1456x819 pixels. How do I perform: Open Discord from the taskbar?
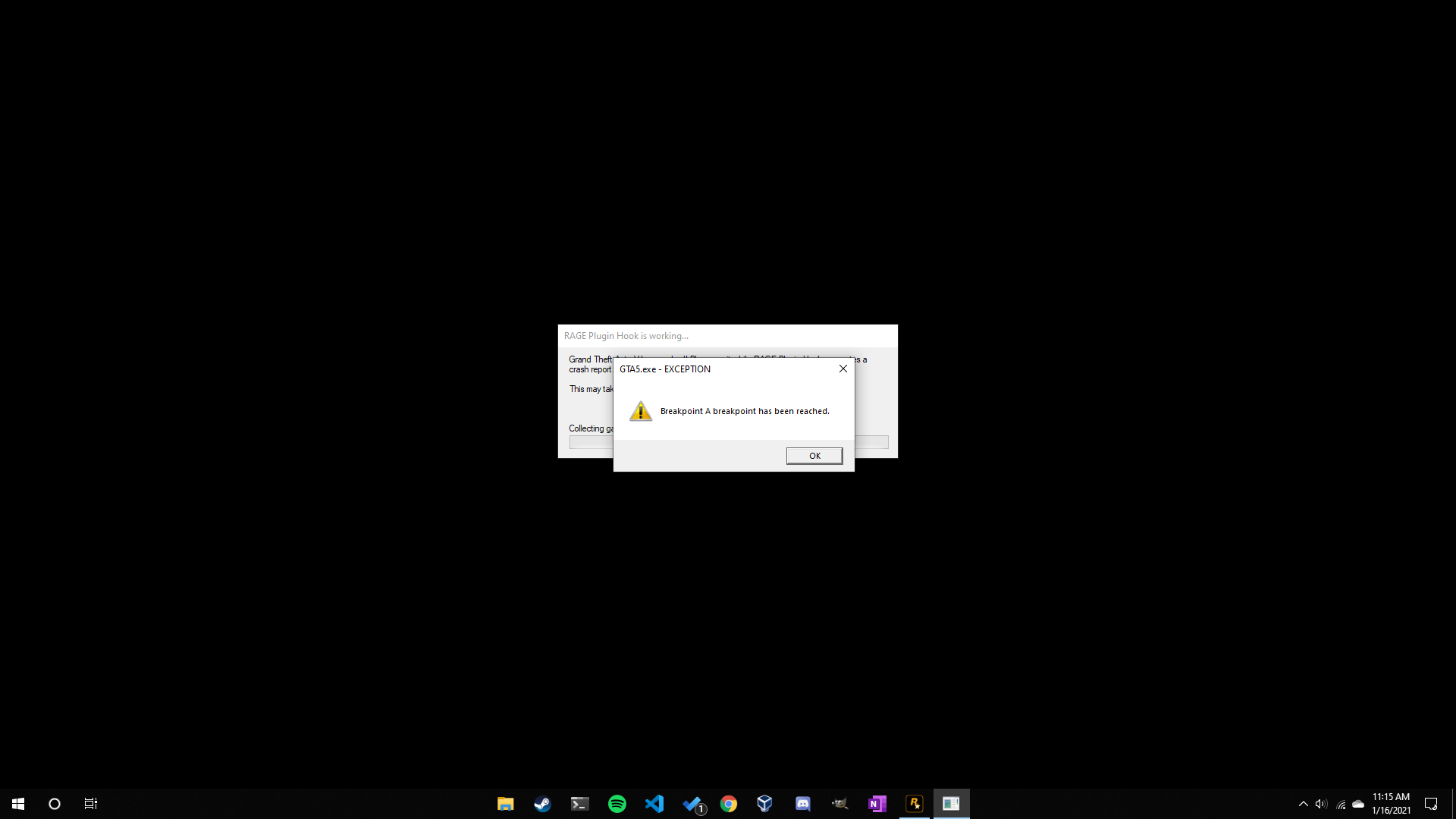(x=803, y=804)
